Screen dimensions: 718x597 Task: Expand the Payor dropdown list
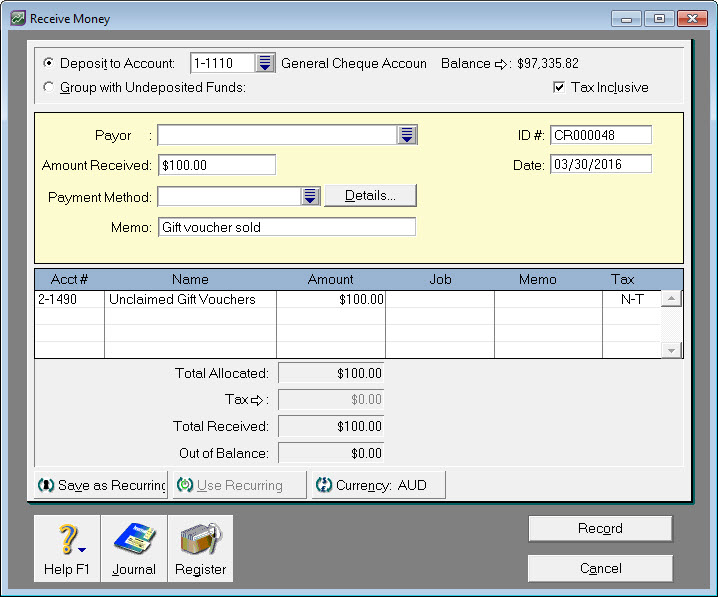(406, 135)
